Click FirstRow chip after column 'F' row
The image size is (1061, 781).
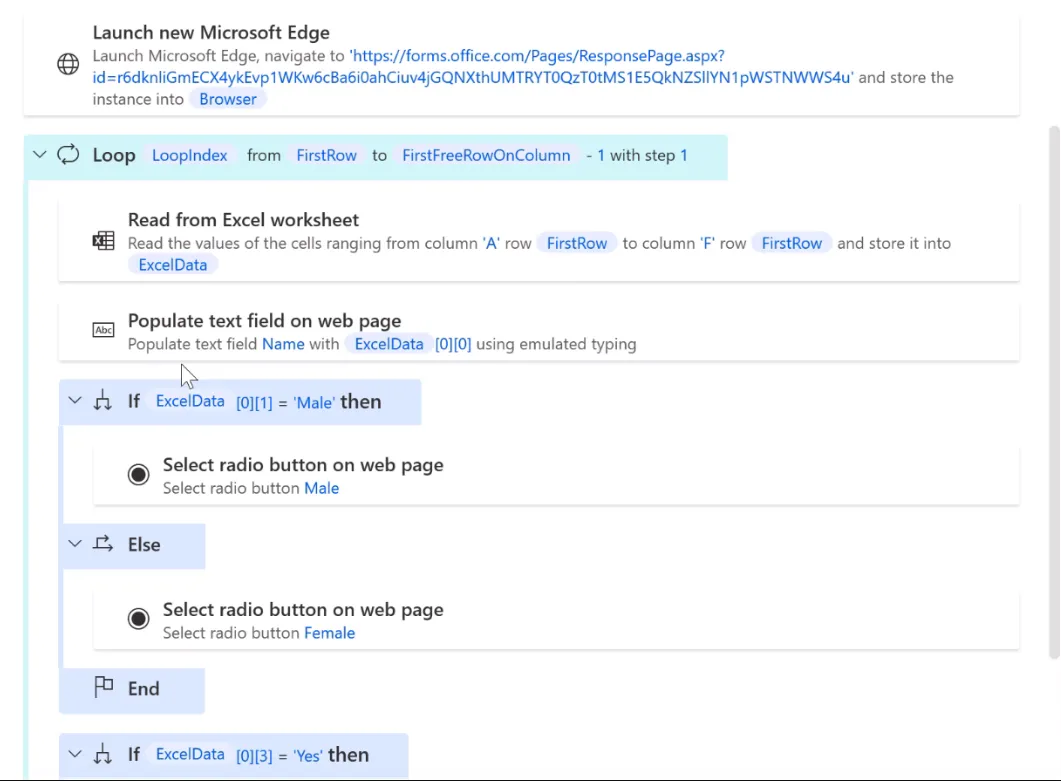click(792, 243)
